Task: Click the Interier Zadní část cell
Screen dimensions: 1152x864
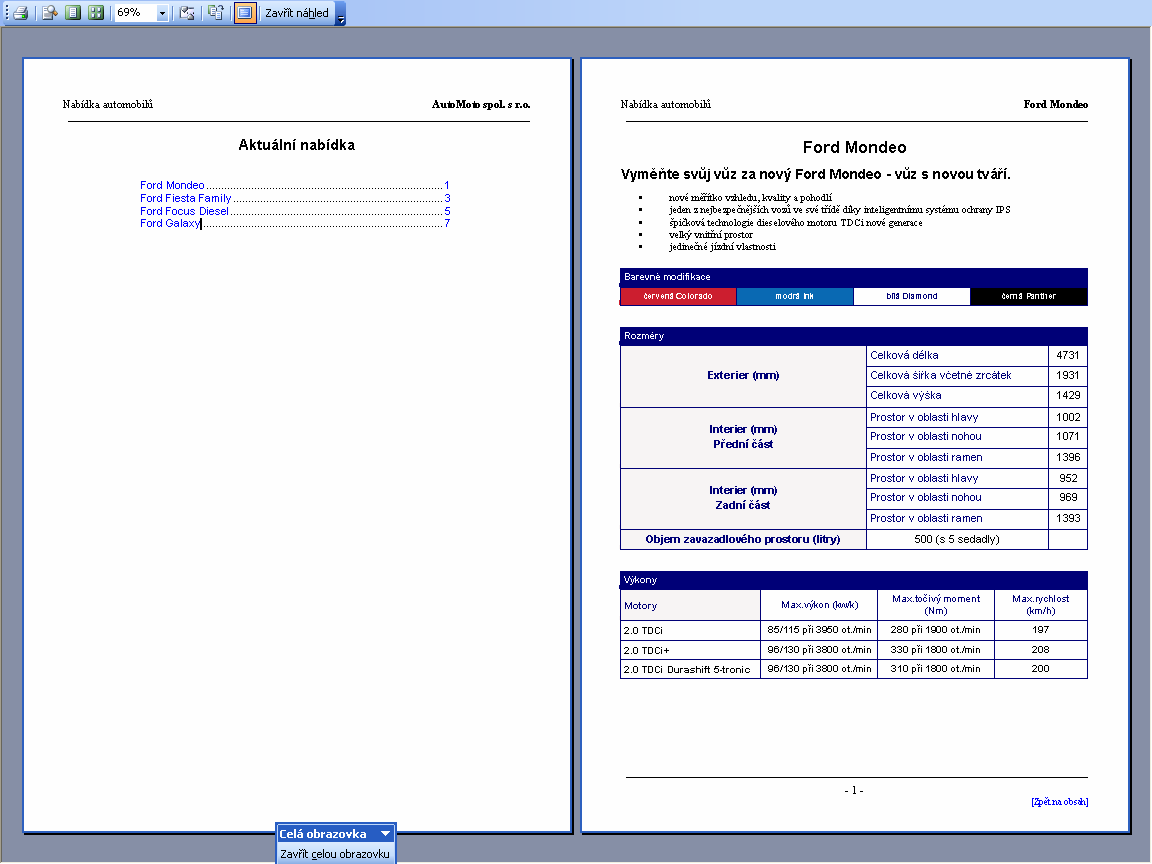Action: (x=744, y=497)
